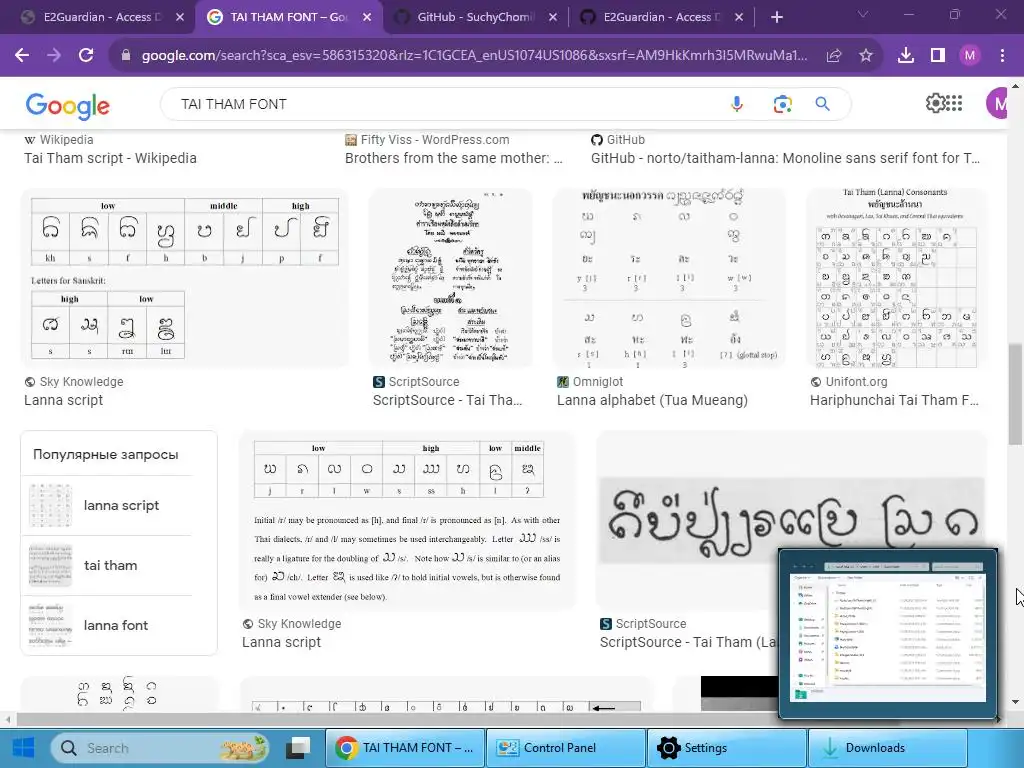Start voice search with microphone icon

(x=737, y=104)
